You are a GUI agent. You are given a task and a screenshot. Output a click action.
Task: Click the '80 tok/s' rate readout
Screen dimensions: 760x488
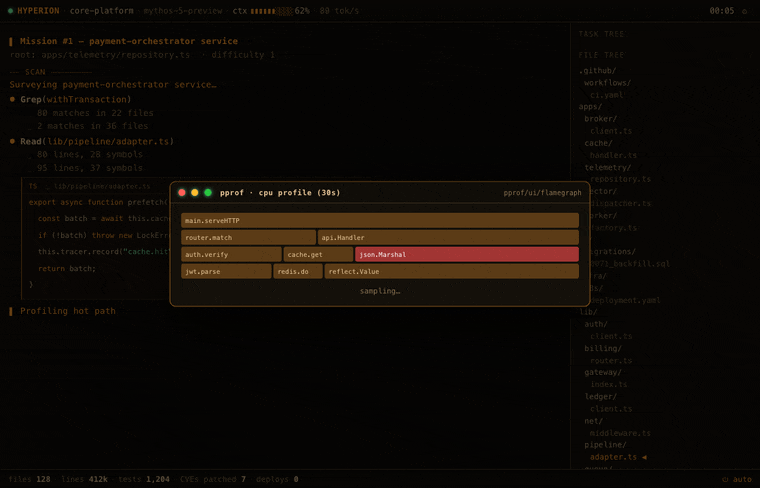339,11
